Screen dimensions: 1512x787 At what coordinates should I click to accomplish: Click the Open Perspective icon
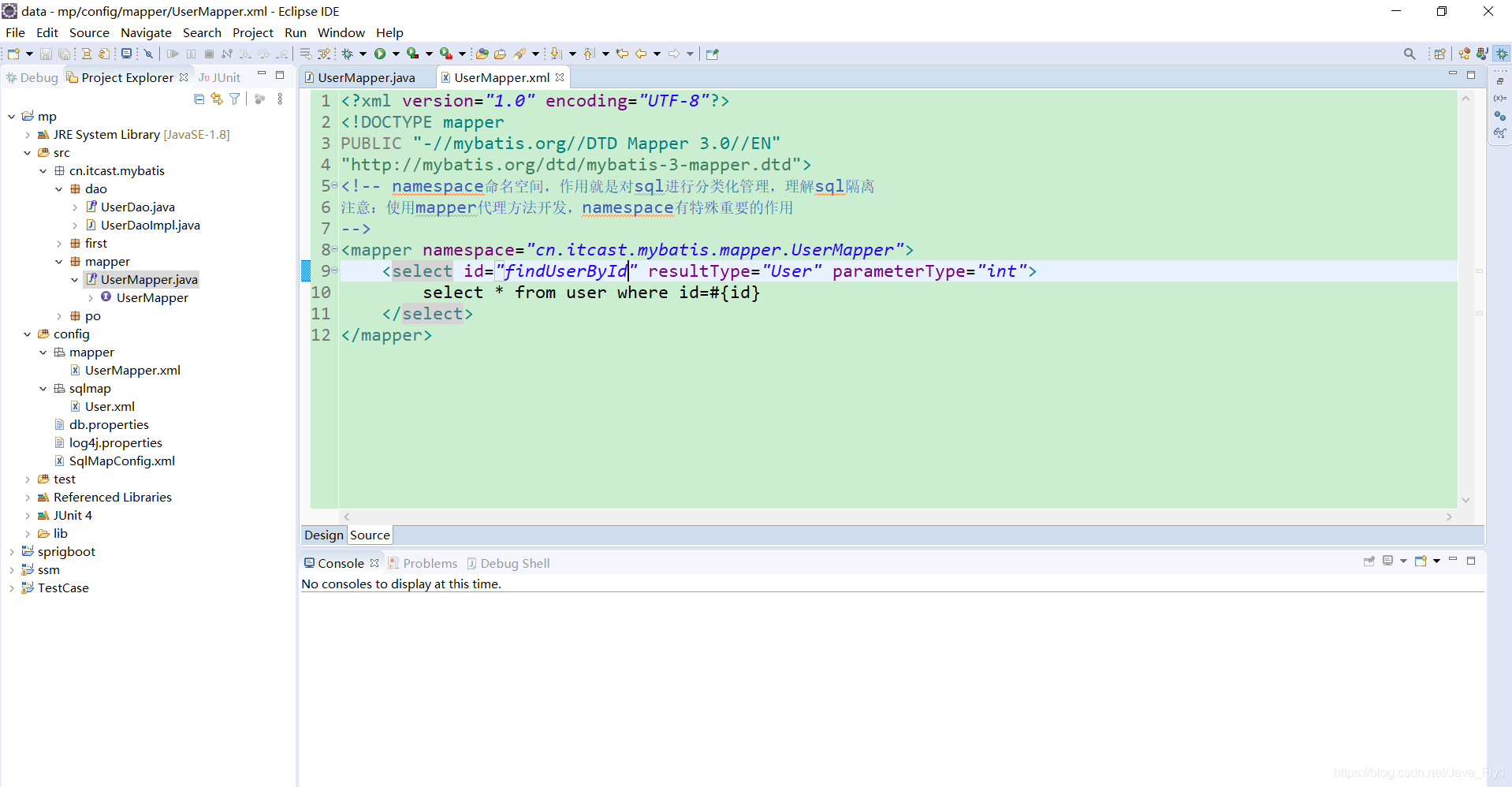pyautogui.click(x=1440, y=54)
